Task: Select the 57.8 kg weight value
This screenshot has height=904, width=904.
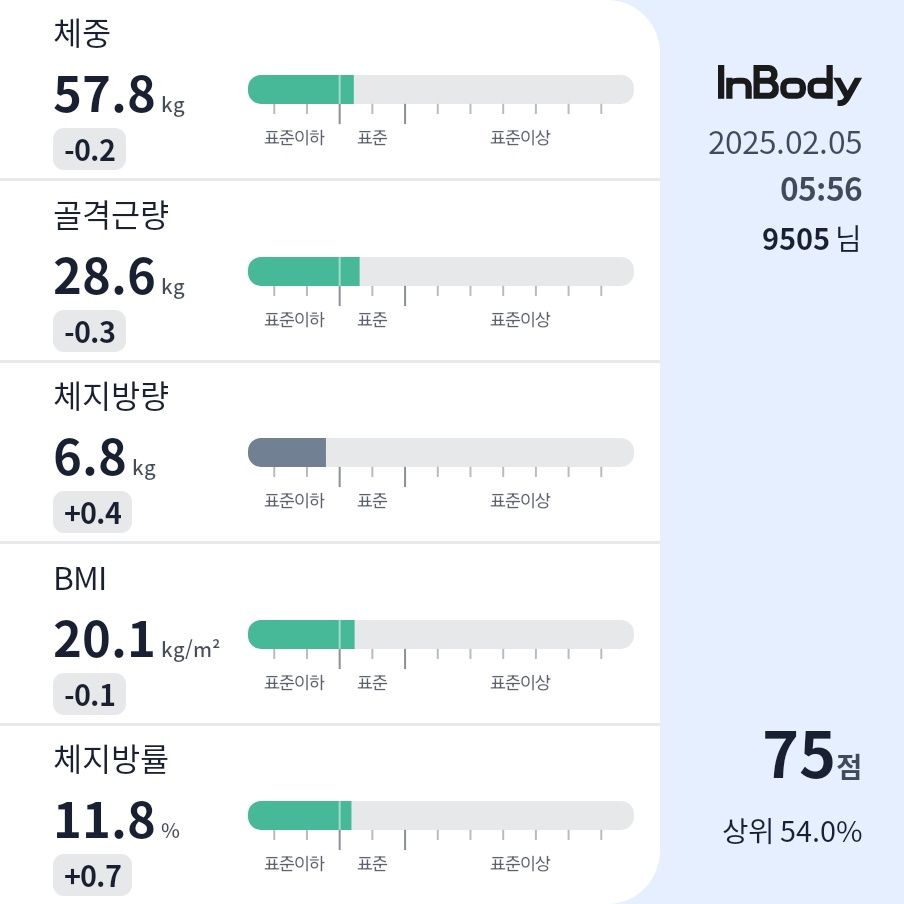Action: pyautogui.click(x=119, y=95)
